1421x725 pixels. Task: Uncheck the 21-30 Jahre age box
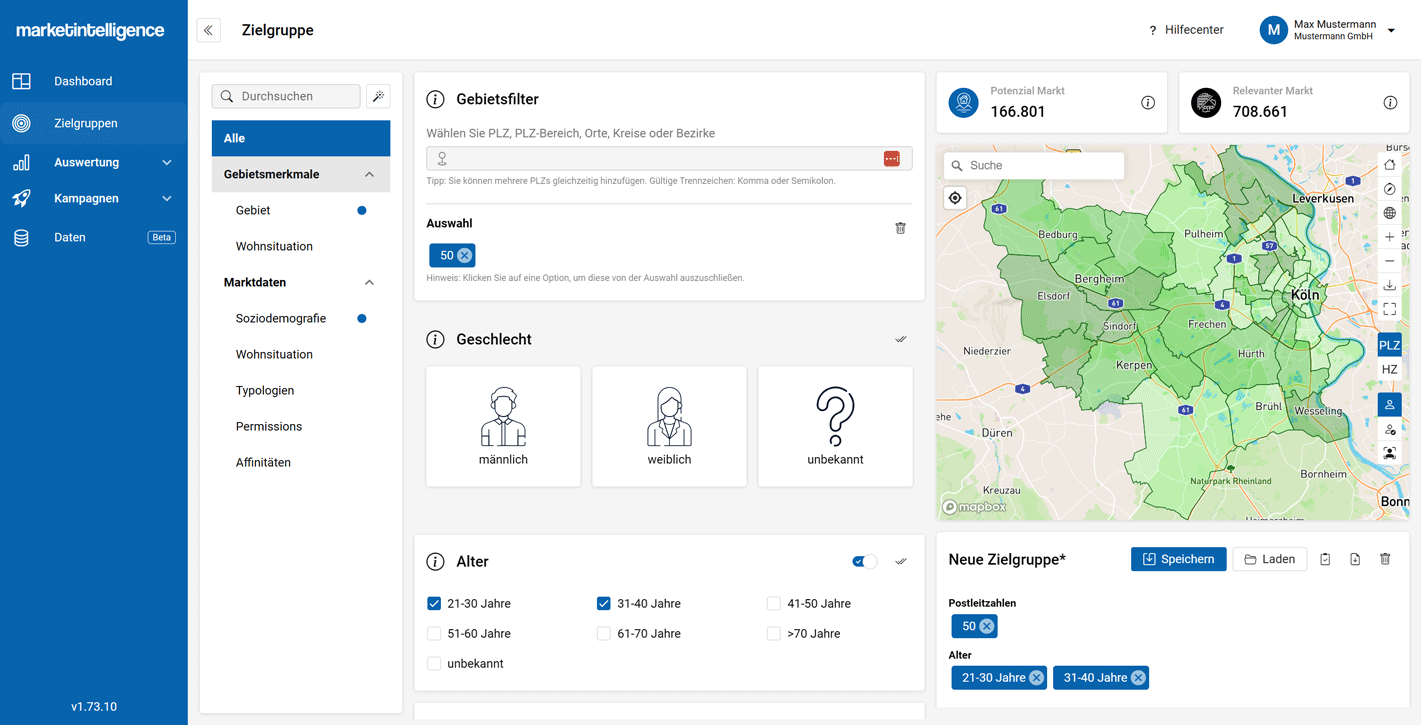[x=434, y=603]
